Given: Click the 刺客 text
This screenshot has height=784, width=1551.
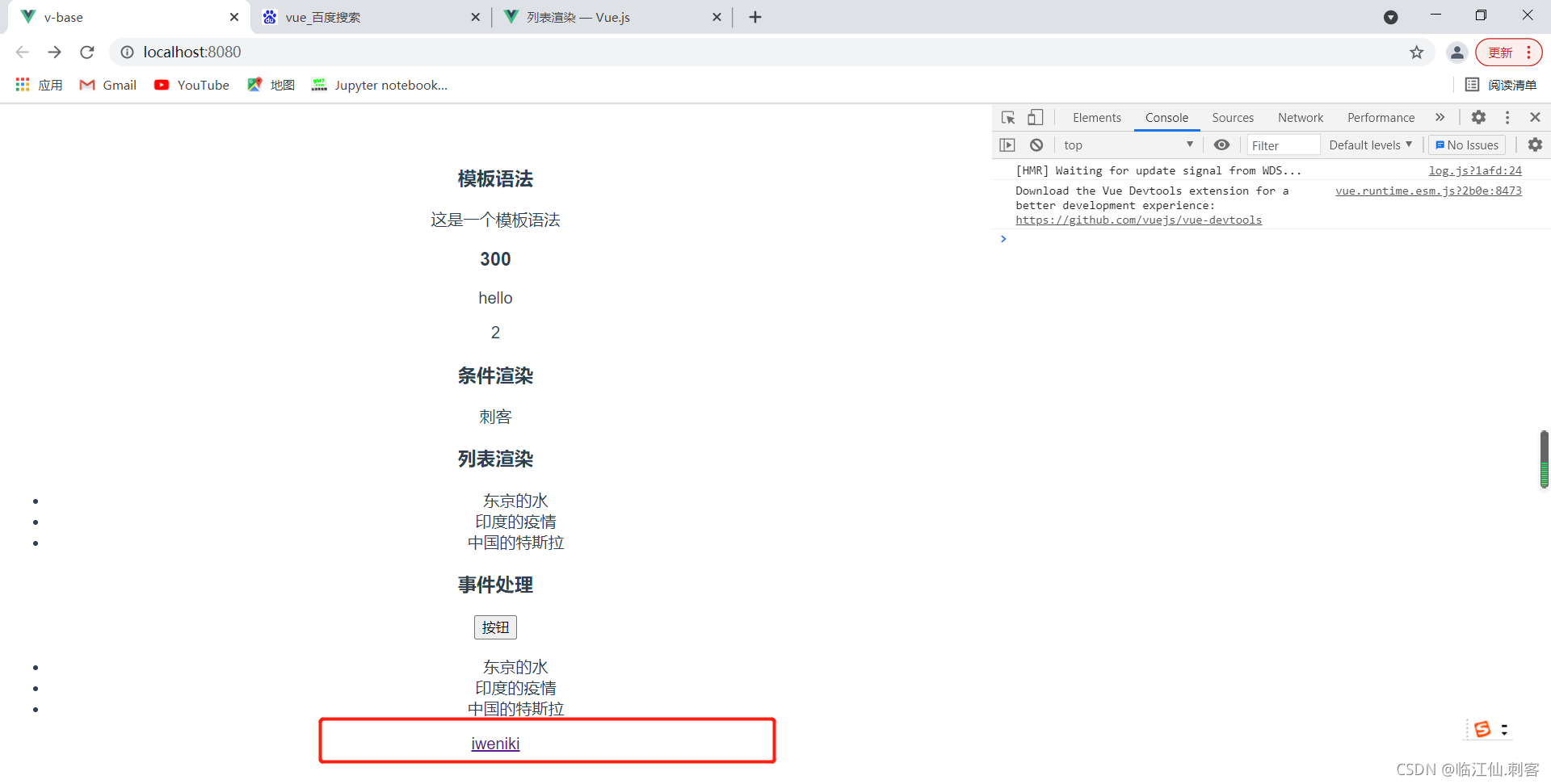Looking at the screenshot, I should pyautogui.click(x=495, y=417).
